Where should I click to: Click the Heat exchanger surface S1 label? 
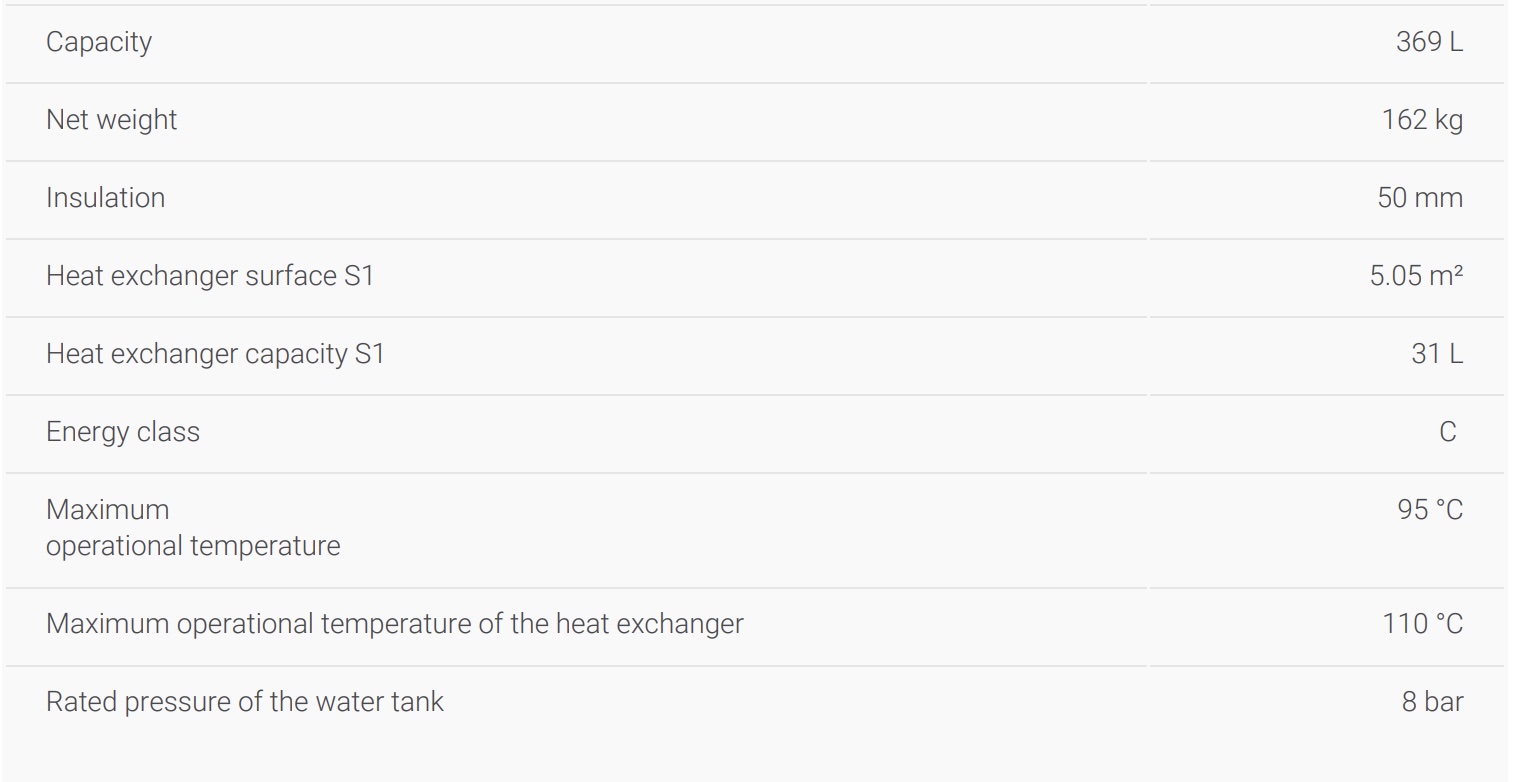click(210, 276)
